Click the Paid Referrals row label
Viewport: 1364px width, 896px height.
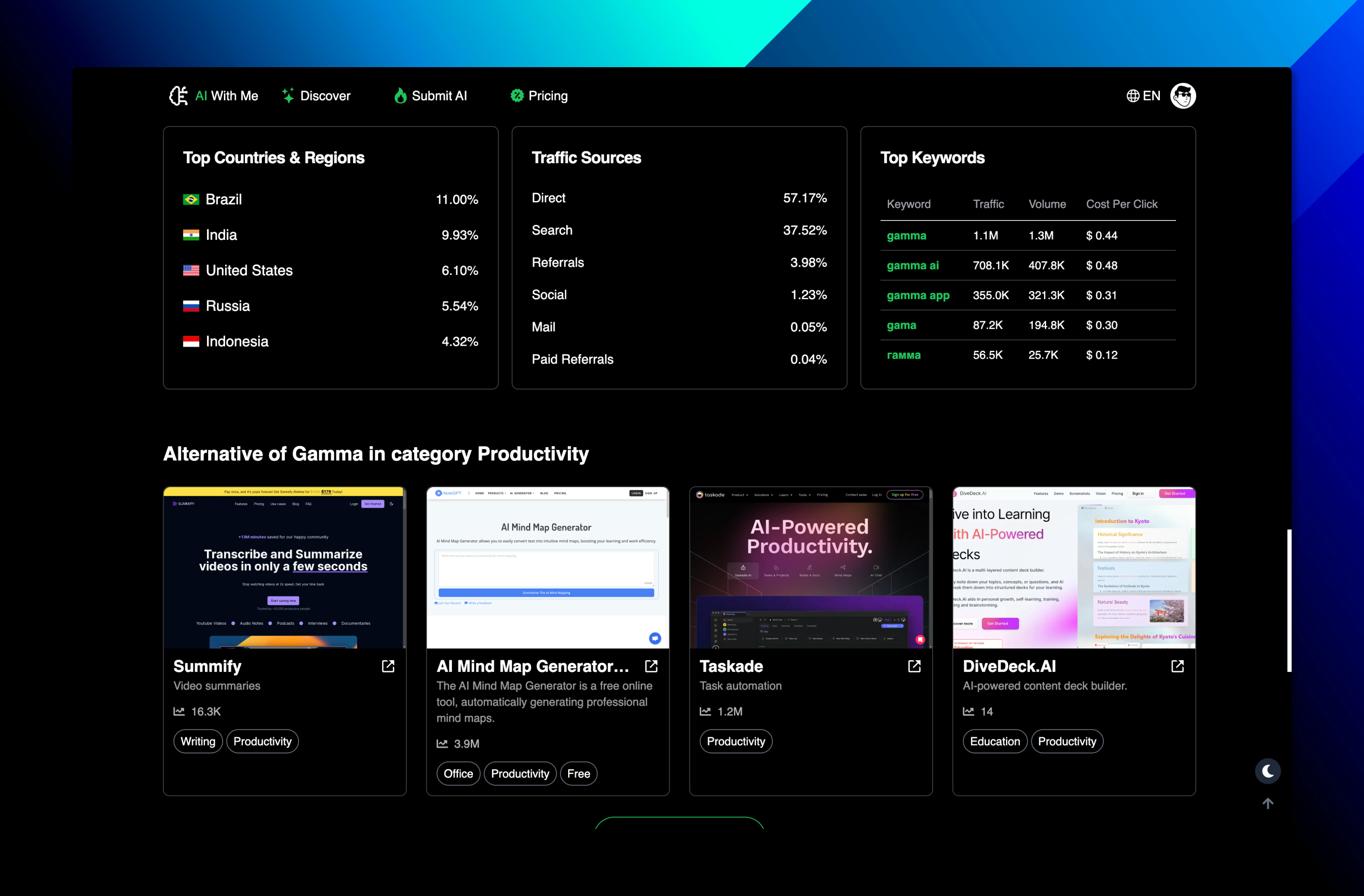tap(573, 359)
